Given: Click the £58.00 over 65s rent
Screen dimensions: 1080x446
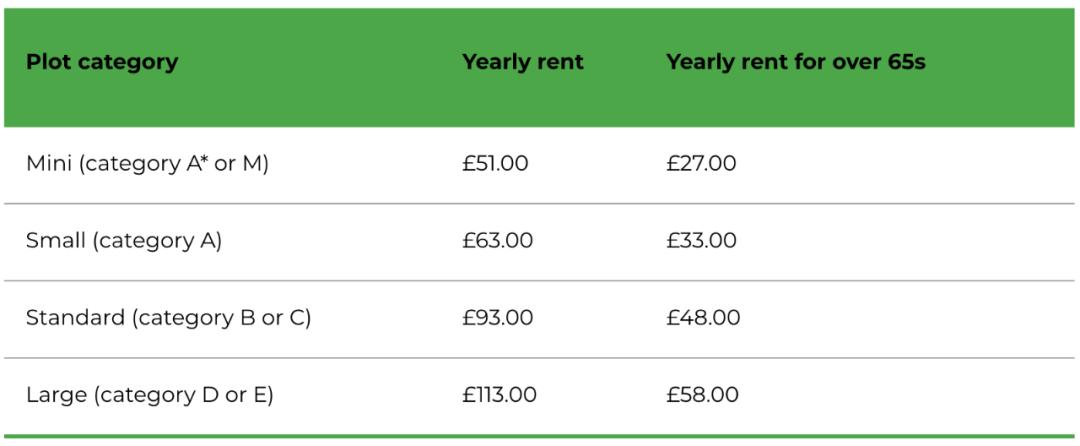Looking at the screenshot, I should [702, 395].
